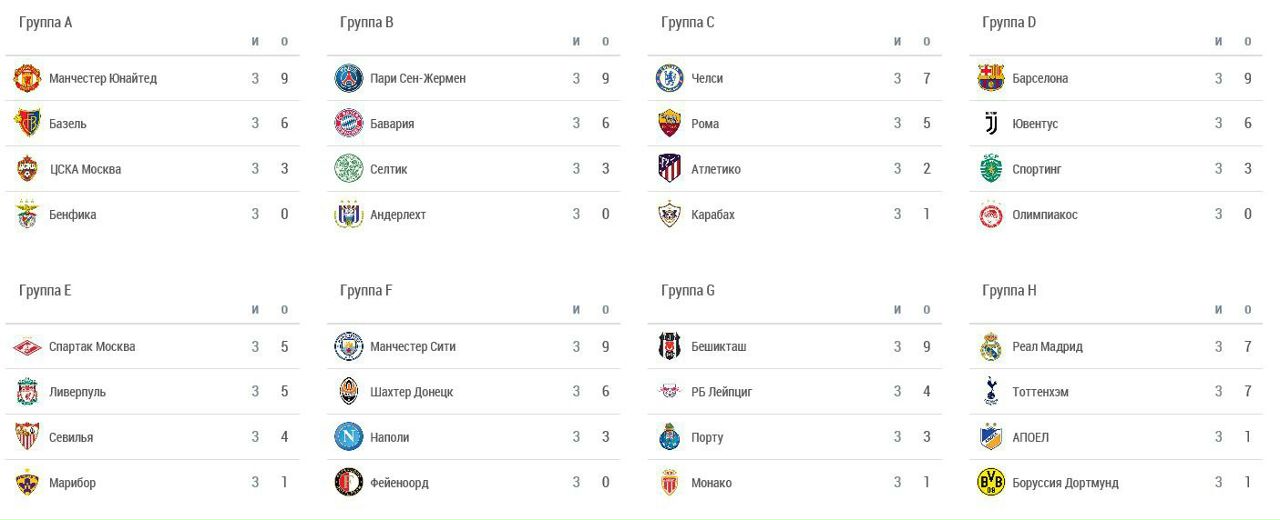
Task: Click the Real Madrid club crest
Action: pos(990,347)
